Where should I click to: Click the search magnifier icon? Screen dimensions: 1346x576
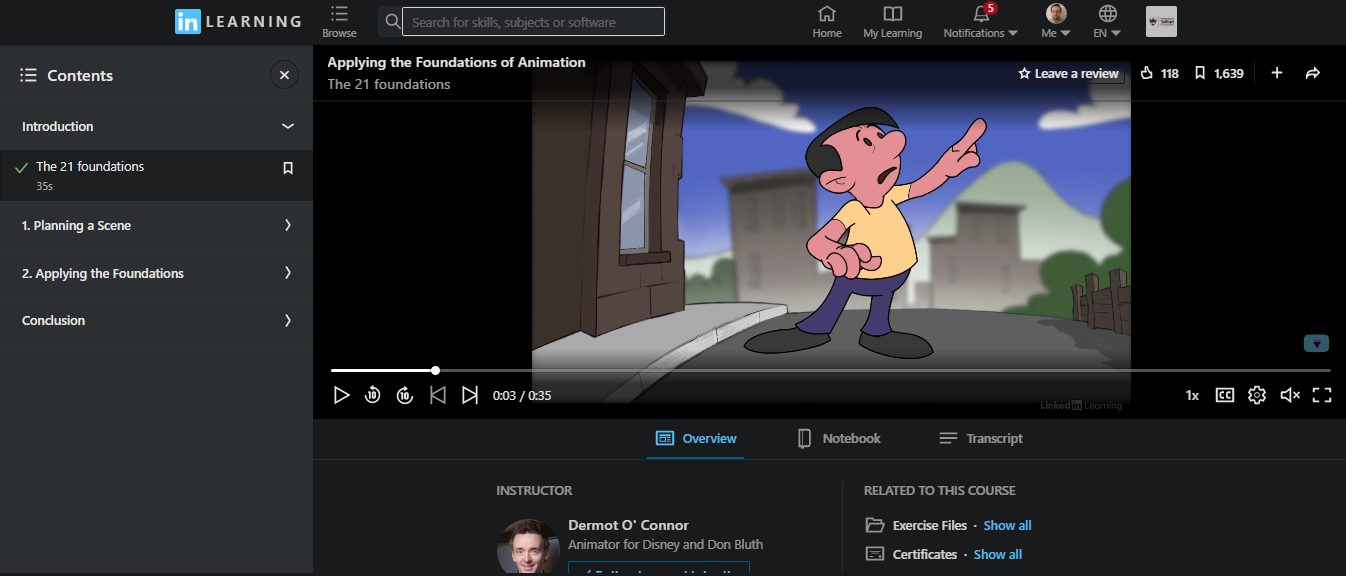pos(393,21)
